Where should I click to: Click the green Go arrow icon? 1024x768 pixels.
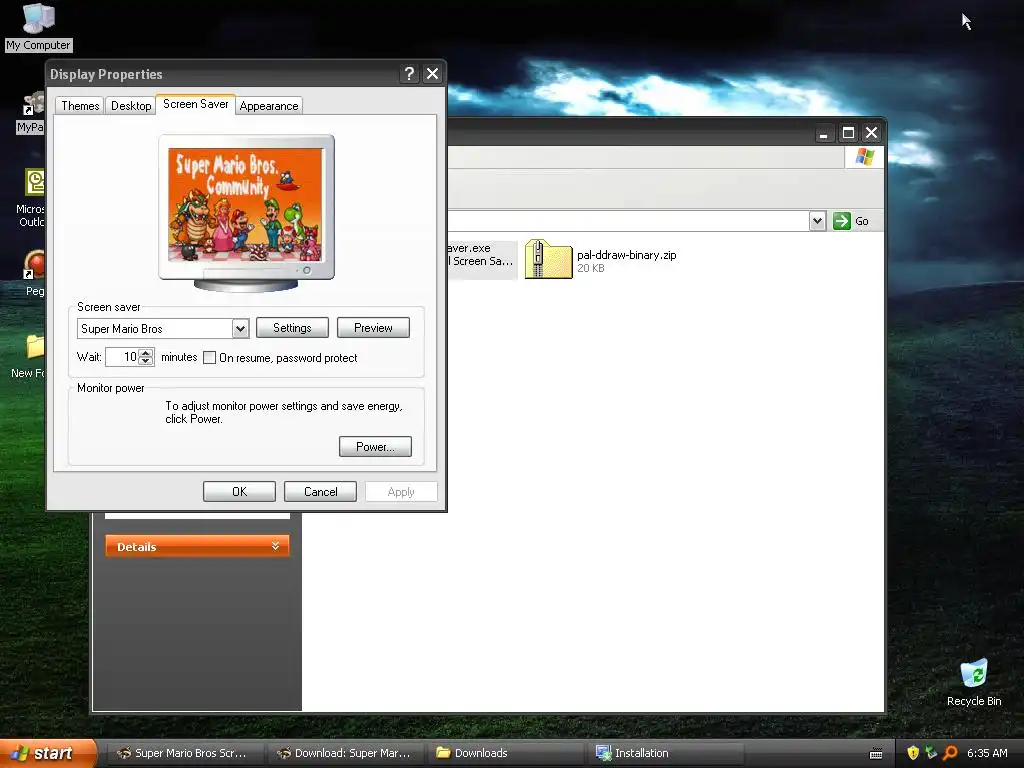842,221
